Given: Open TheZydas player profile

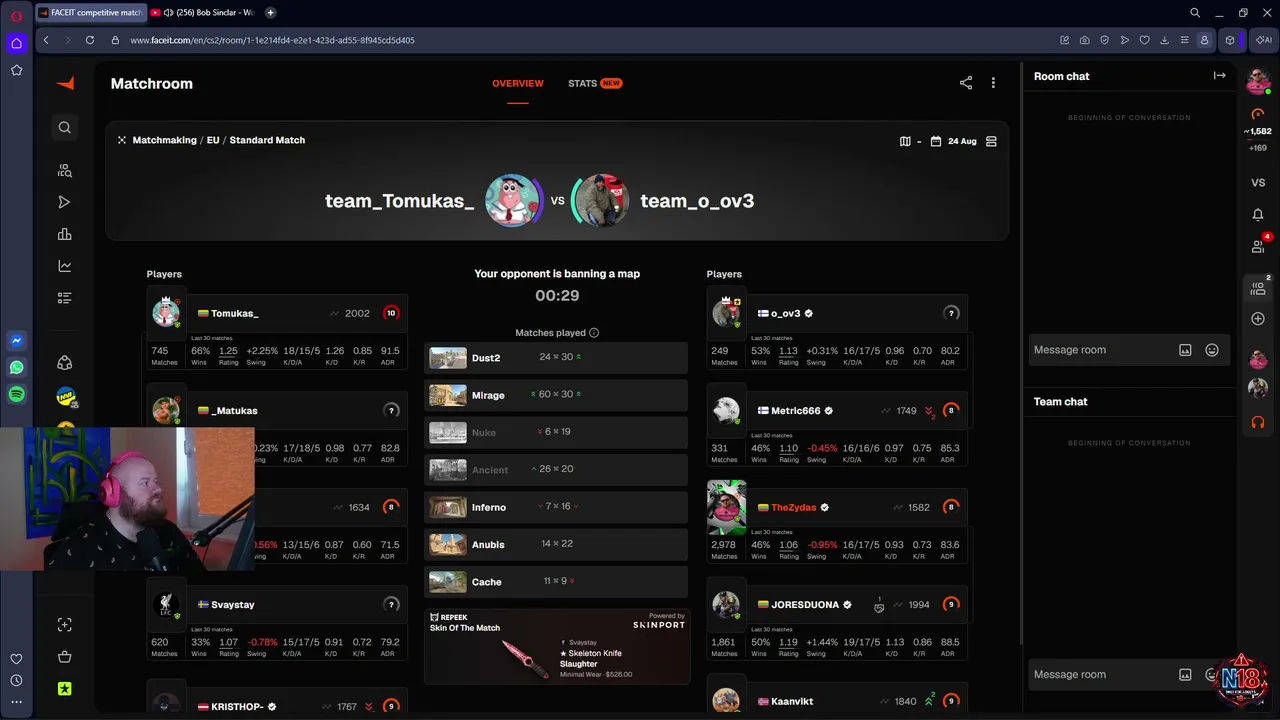Looking at the screenshot, I should (x=794, y=508).
